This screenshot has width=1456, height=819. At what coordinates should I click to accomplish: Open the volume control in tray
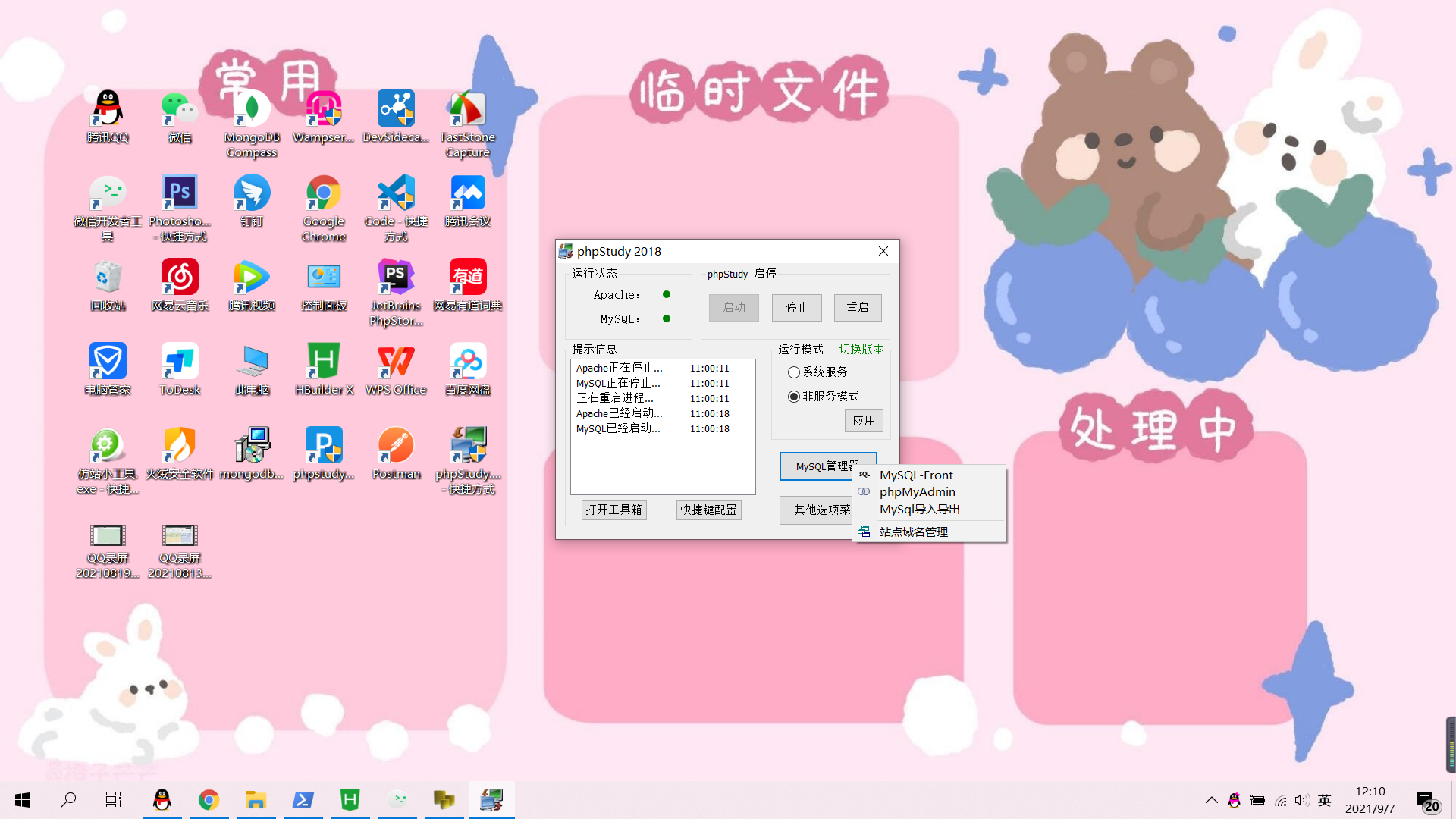(x=1301, y=801)
